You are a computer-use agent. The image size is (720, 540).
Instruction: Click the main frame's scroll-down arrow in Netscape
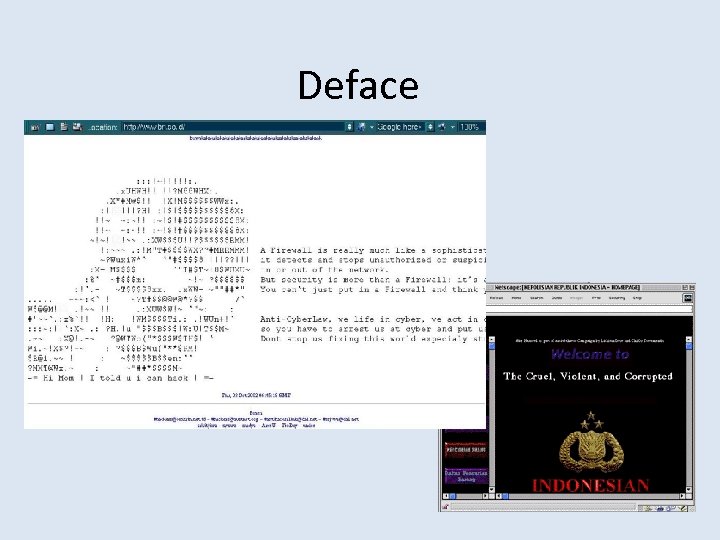click(689, 489)
